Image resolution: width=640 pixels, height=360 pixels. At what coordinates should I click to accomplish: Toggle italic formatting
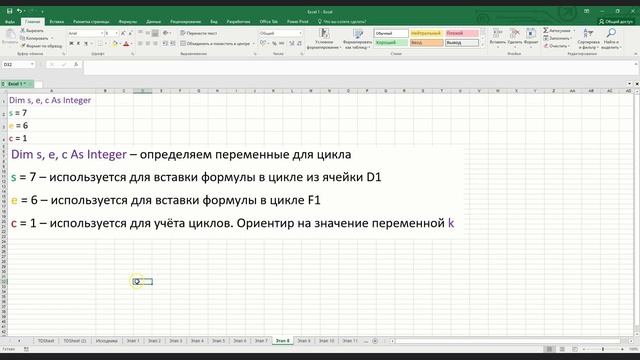[78, 43]
